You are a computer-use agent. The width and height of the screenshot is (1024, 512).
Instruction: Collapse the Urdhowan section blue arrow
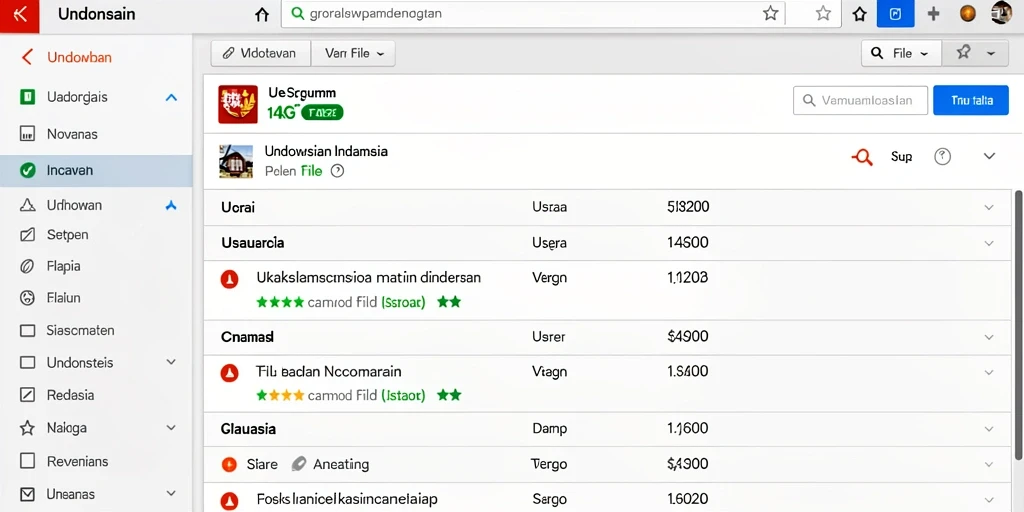[171, 206]
